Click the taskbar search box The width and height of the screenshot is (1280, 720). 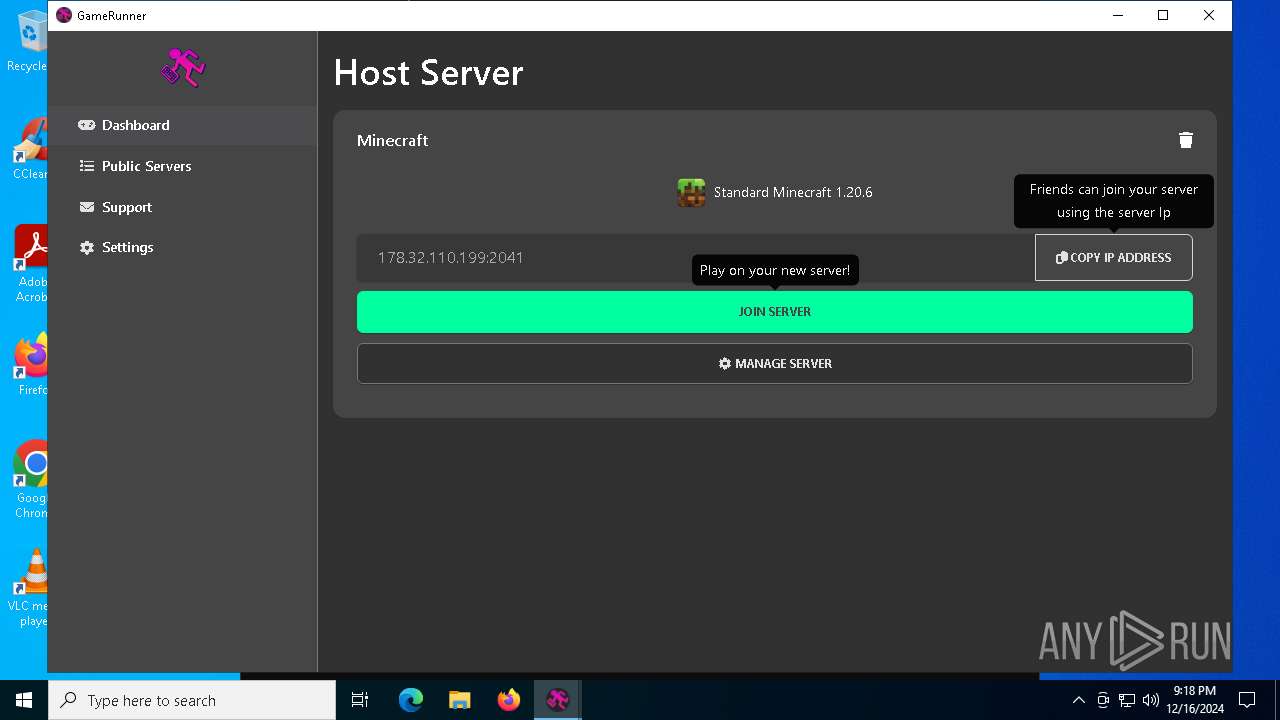coord(192,700)
